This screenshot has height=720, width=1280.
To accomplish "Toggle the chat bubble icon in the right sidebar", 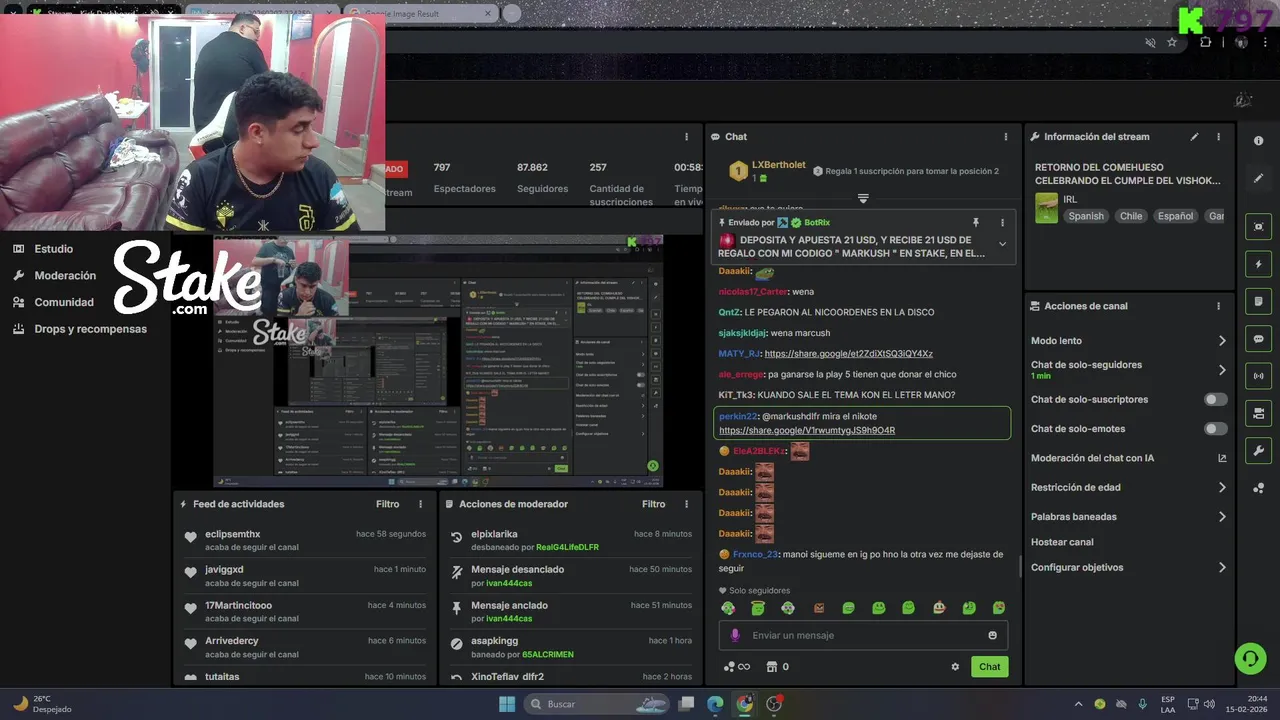I will tap(1258, 339).
